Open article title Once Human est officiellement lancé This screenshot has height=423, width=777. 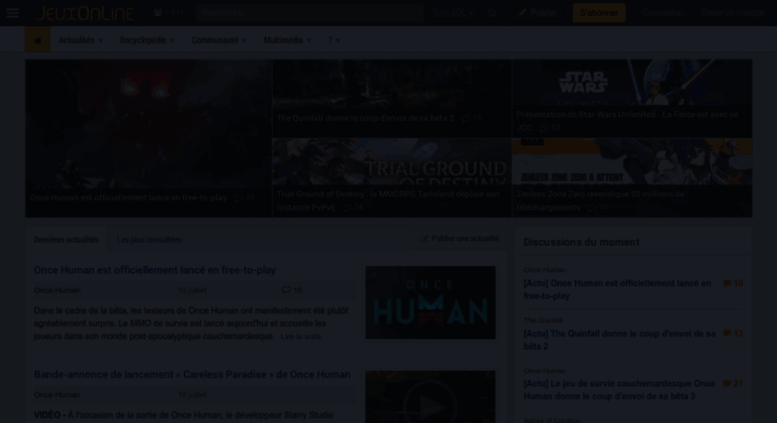155,270
